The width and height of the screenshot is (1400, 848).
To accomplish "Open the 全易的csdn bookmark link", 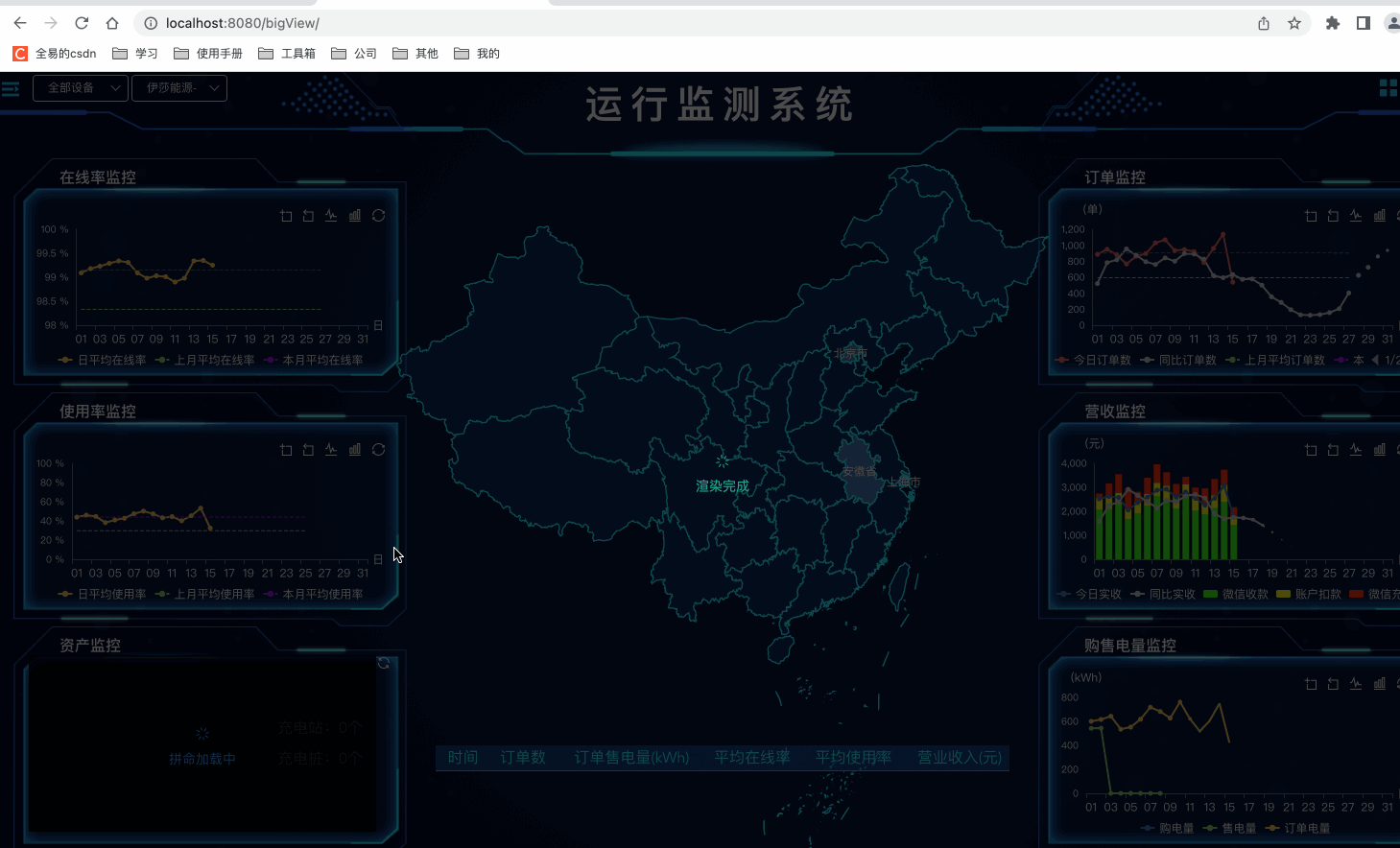I will (55, 54).
